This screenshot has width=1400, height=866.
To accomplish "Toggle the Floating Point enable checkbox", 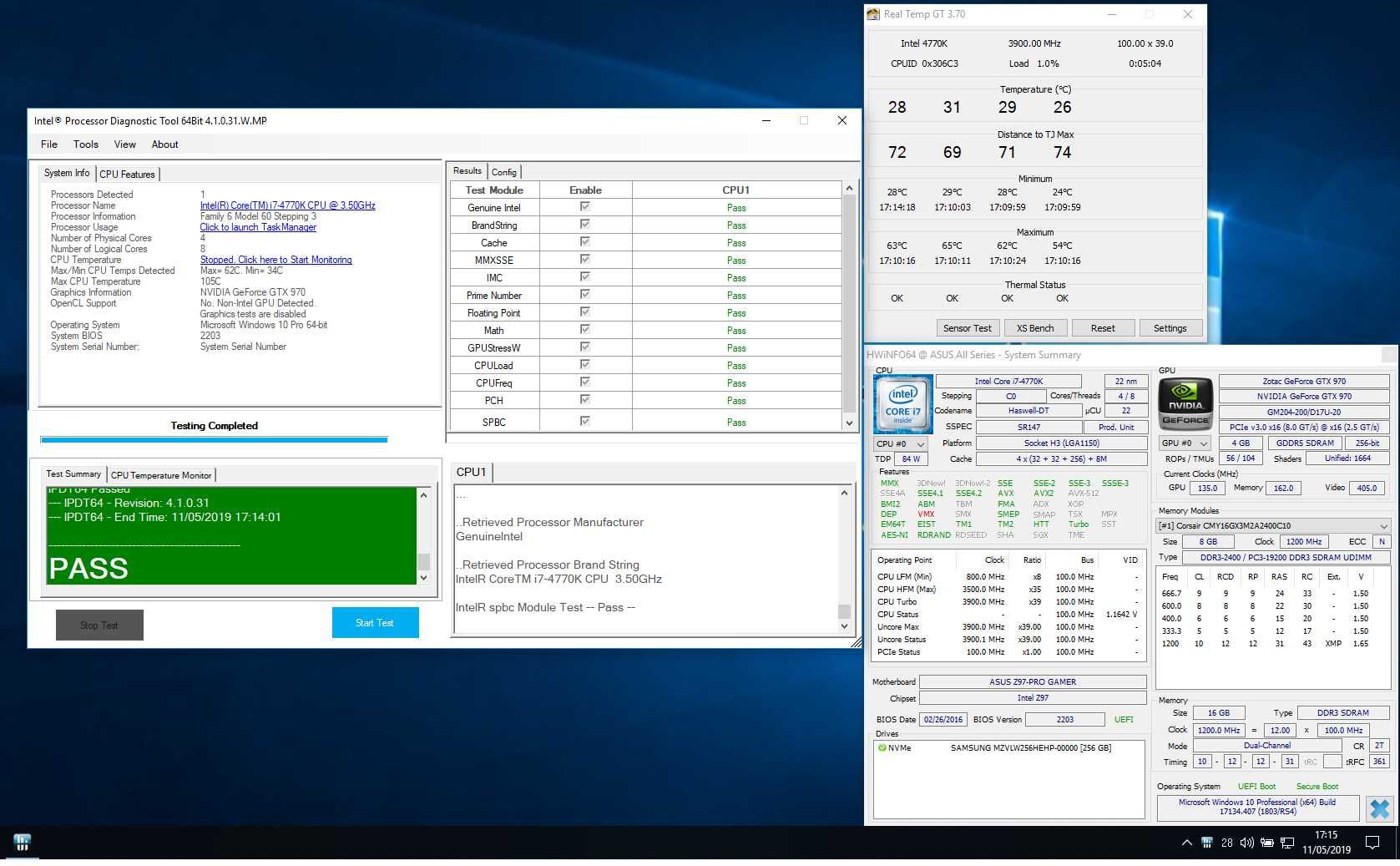I will point(585,312).
